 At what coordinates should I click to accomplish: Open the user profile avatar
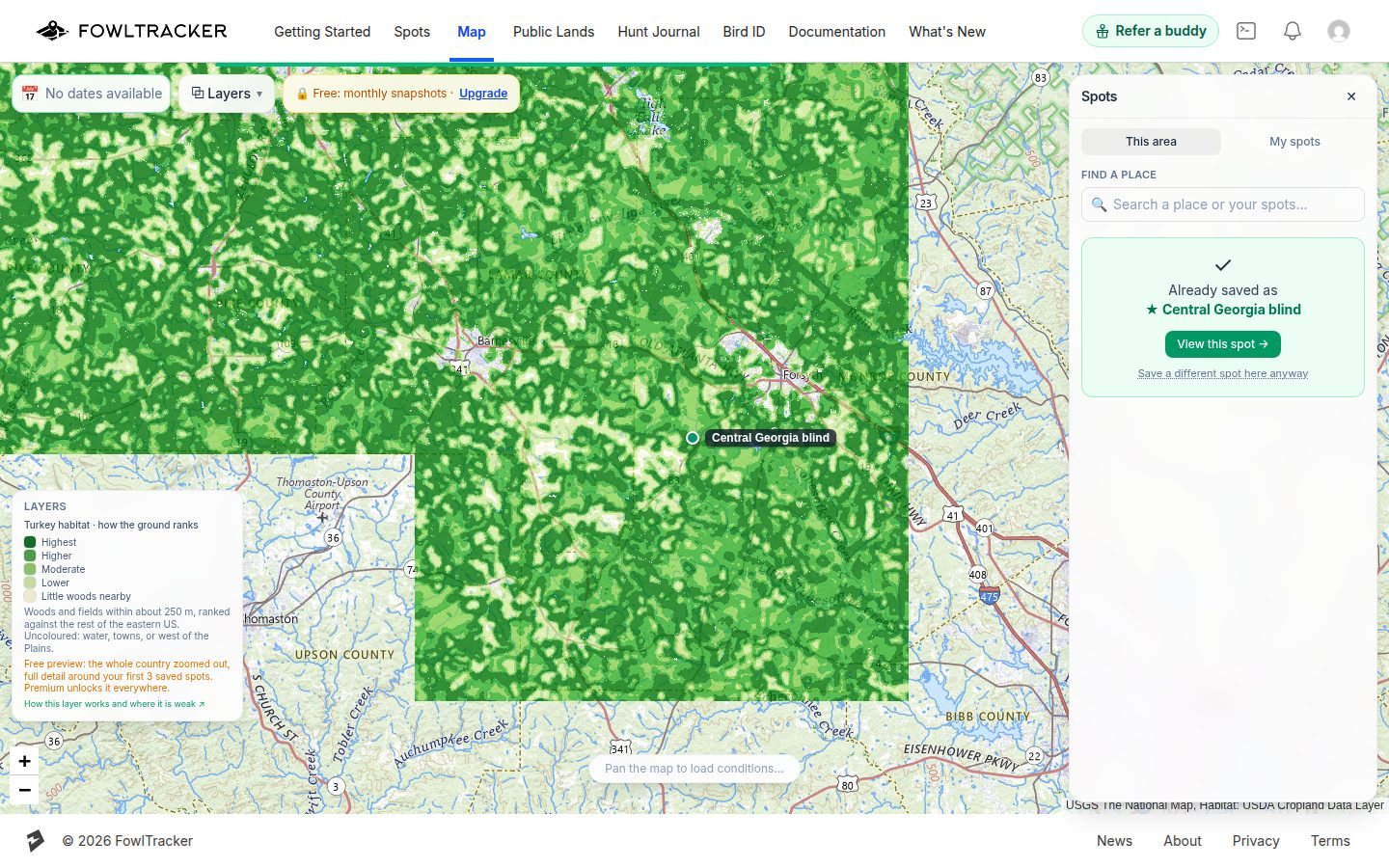[x=1339, y=31]
